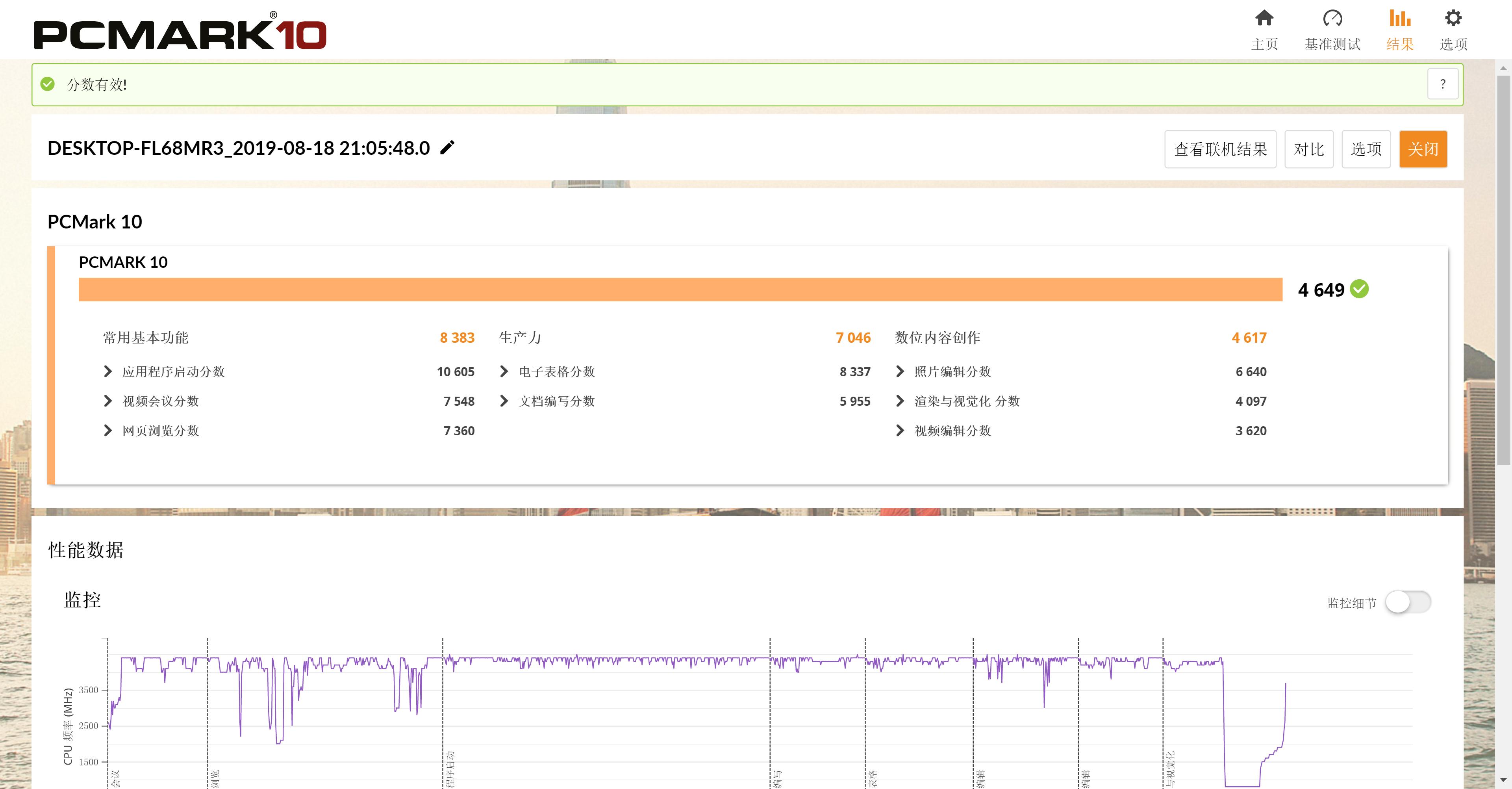Expand the 文档编写分数 entry

(x=504, y=401)
